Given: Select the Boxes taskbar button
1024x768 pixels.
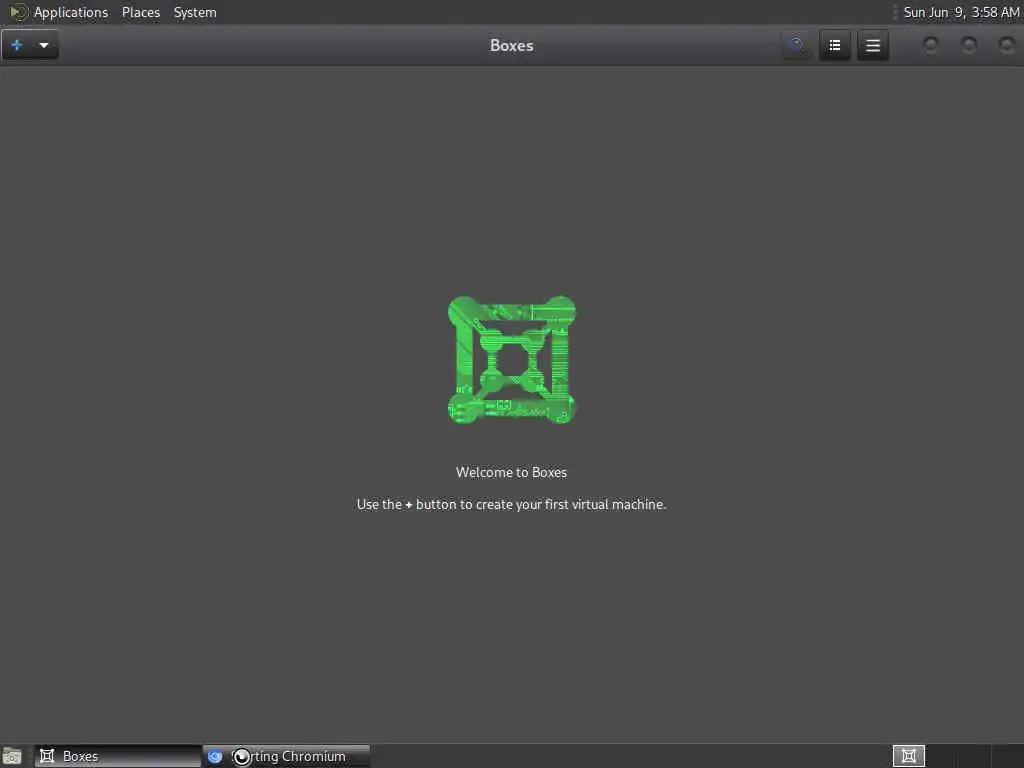Looking at the screenshot, I should coord(118,756).
